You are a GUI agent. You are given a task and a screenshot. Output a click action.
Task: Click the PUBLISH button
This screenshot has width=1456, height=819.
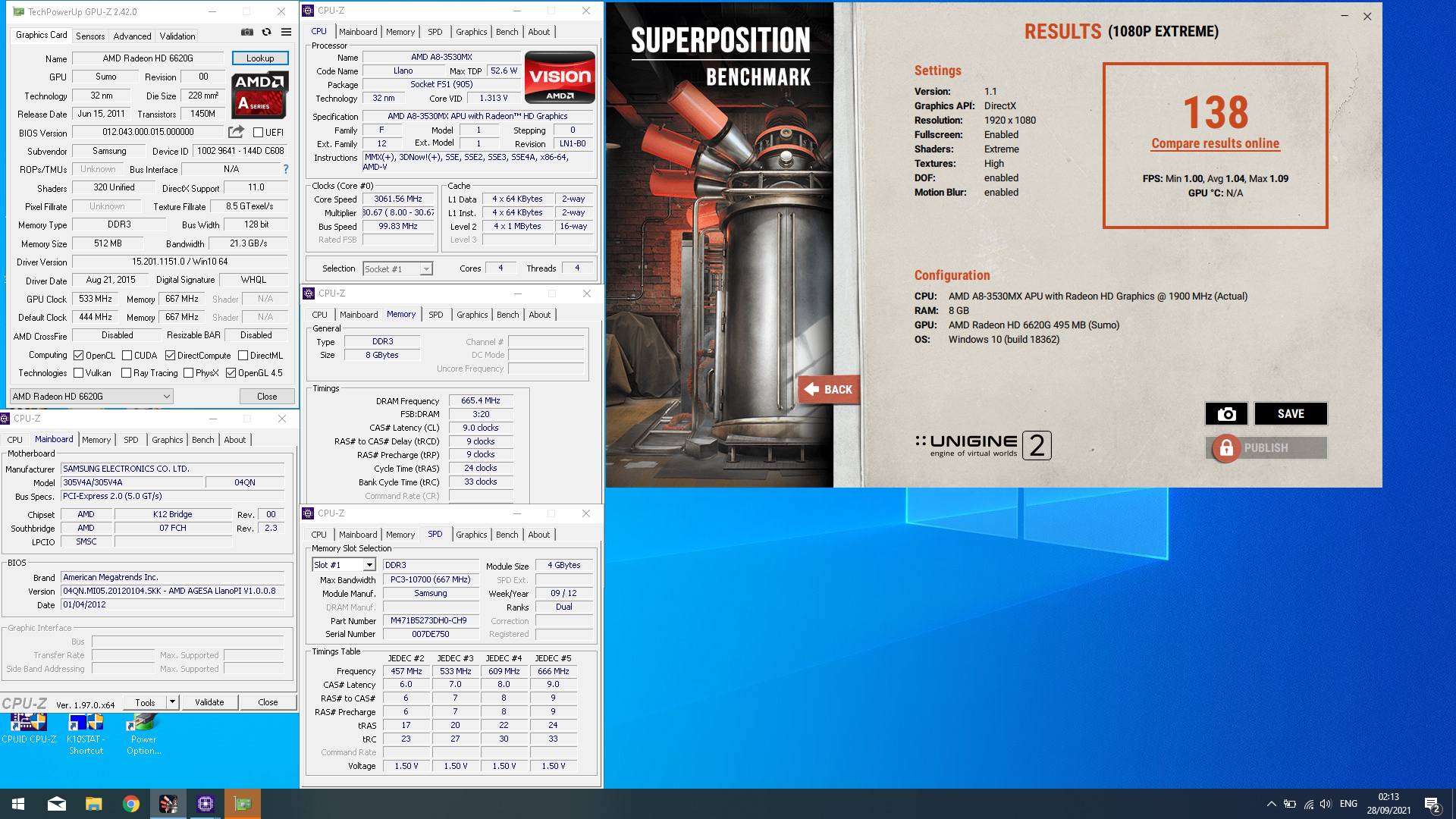click(1266, 448)
